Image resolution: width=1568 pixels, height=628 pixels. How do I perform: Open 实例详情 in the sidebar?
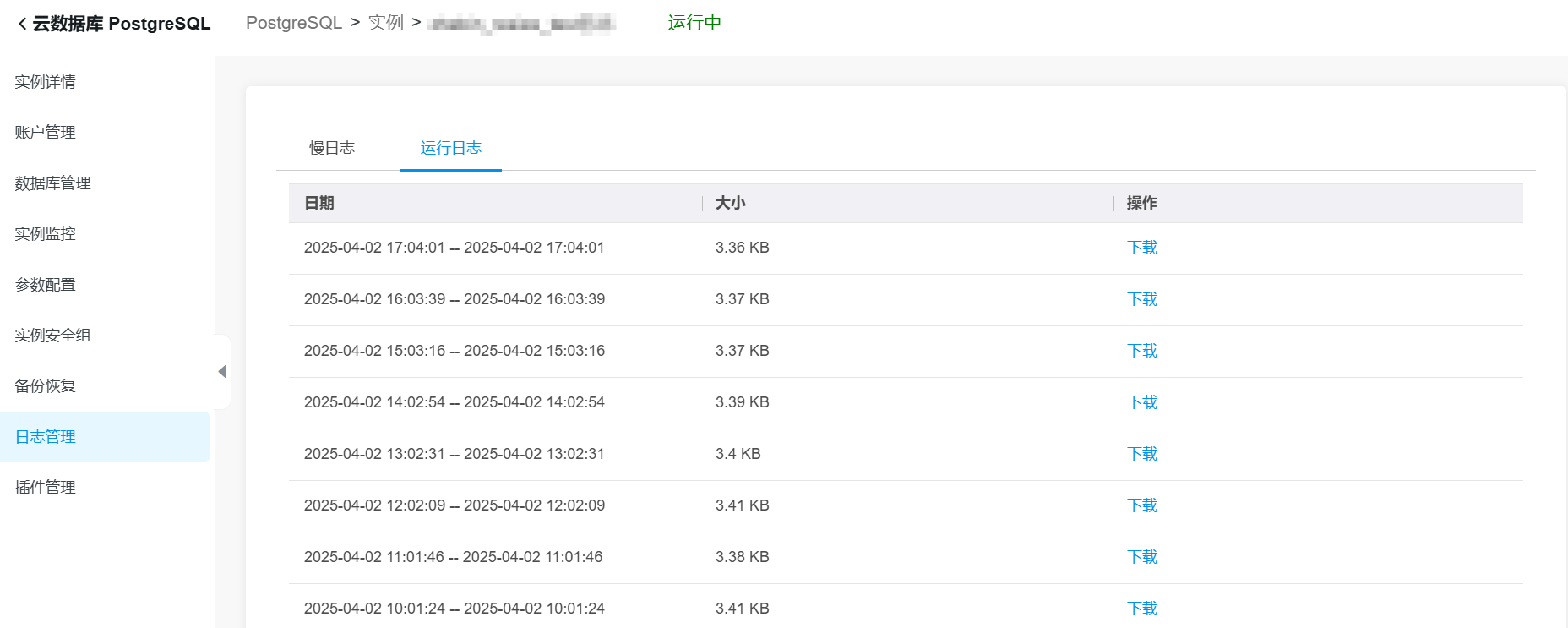46,82
